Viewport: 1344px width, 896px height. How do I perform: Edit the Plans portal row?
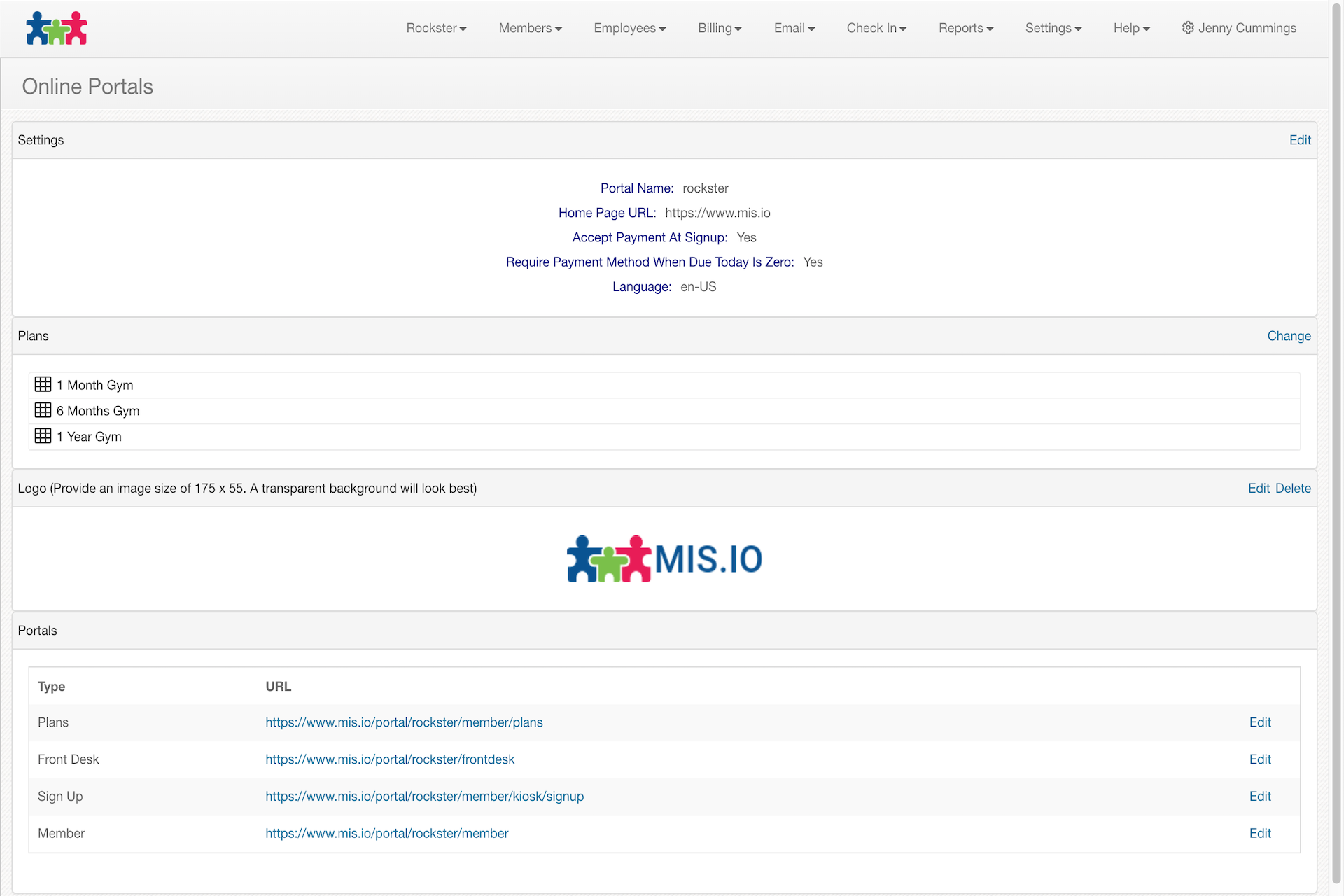[x=1260, y=722]
